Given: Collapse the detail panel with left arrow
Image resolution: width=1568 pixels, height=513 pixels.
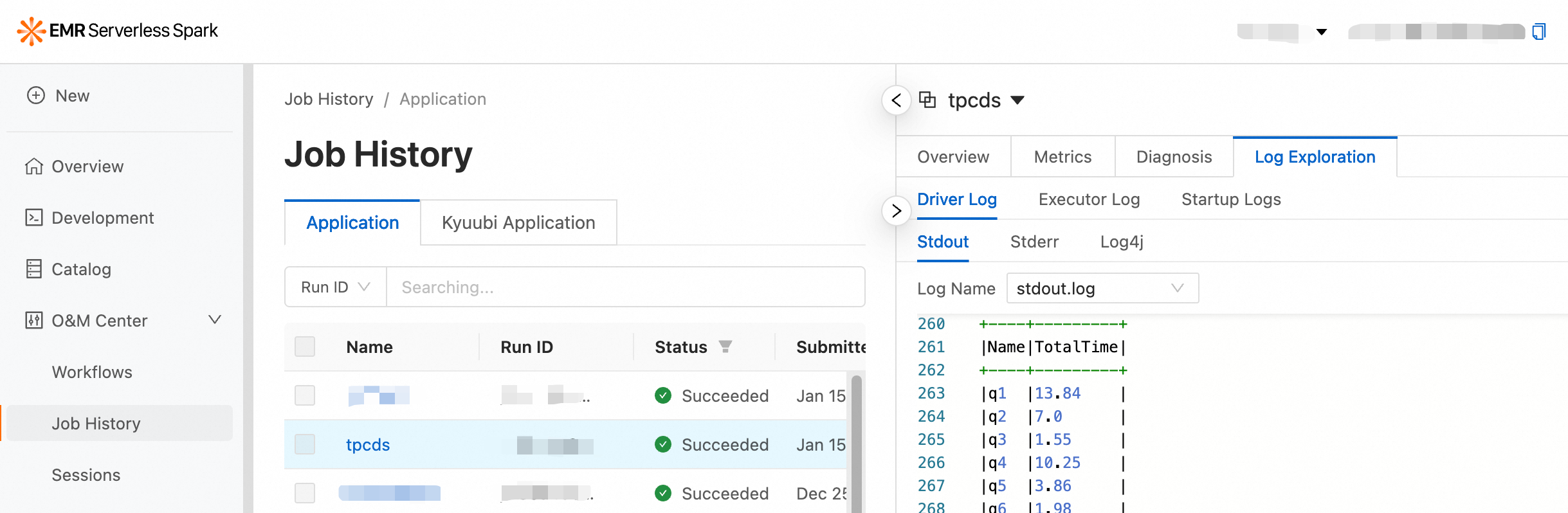Looking at the screenshot, I should (897, 100).
